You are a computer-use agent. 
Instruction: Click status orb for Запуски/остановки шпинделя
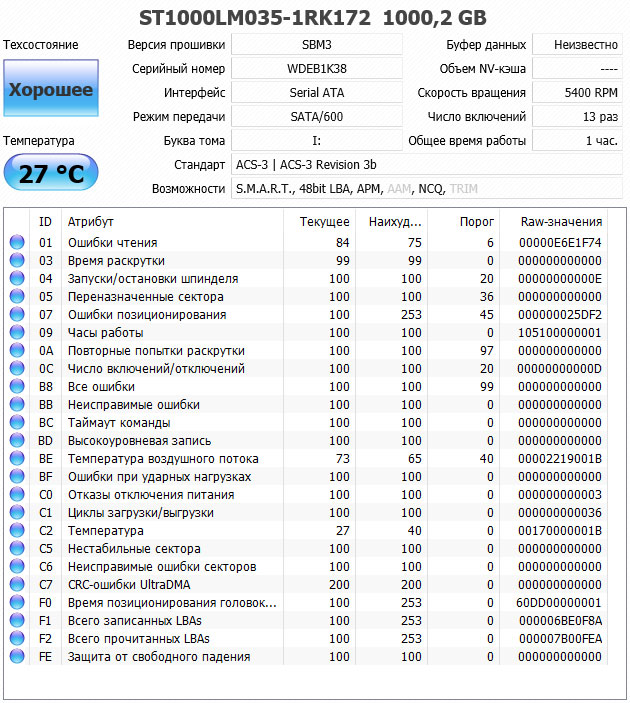17,278
